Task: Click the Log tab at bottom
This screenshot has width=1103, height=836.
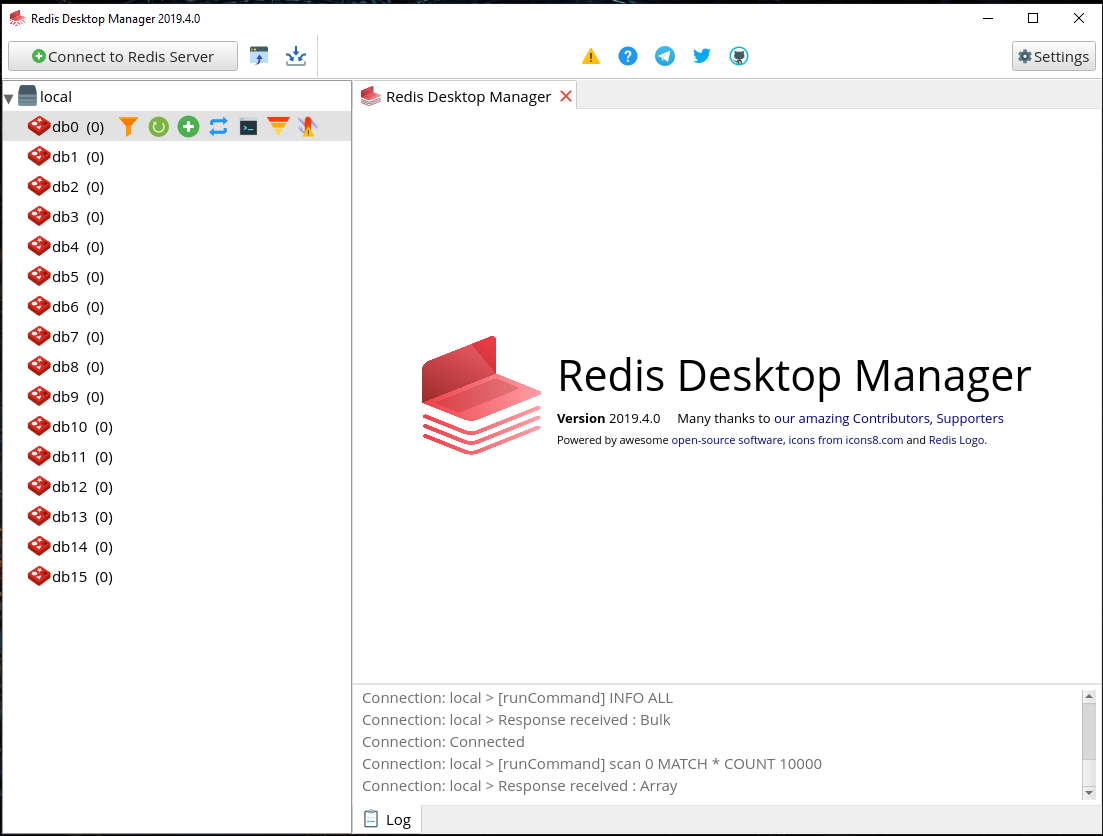Action: pyautogui.click(x=388, y=820)
